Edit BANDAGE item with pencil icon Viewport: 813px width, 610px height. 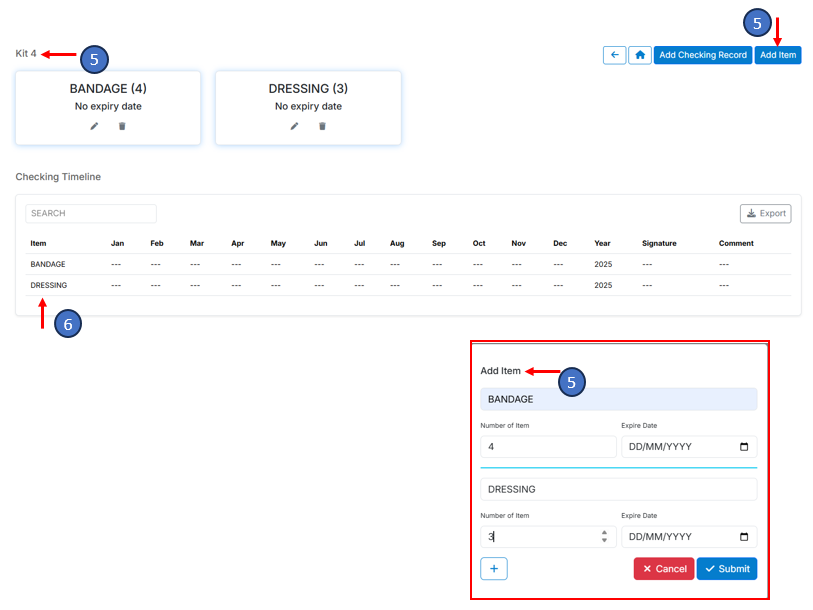(94, 126)
